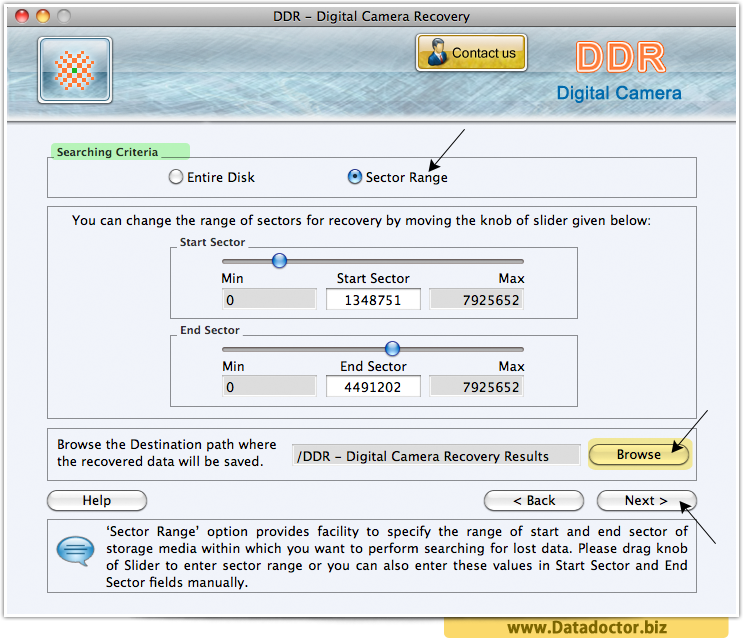Click the End Sector Max field 7925652
This screenshot has width=743, height=638.
pos(476,387)
